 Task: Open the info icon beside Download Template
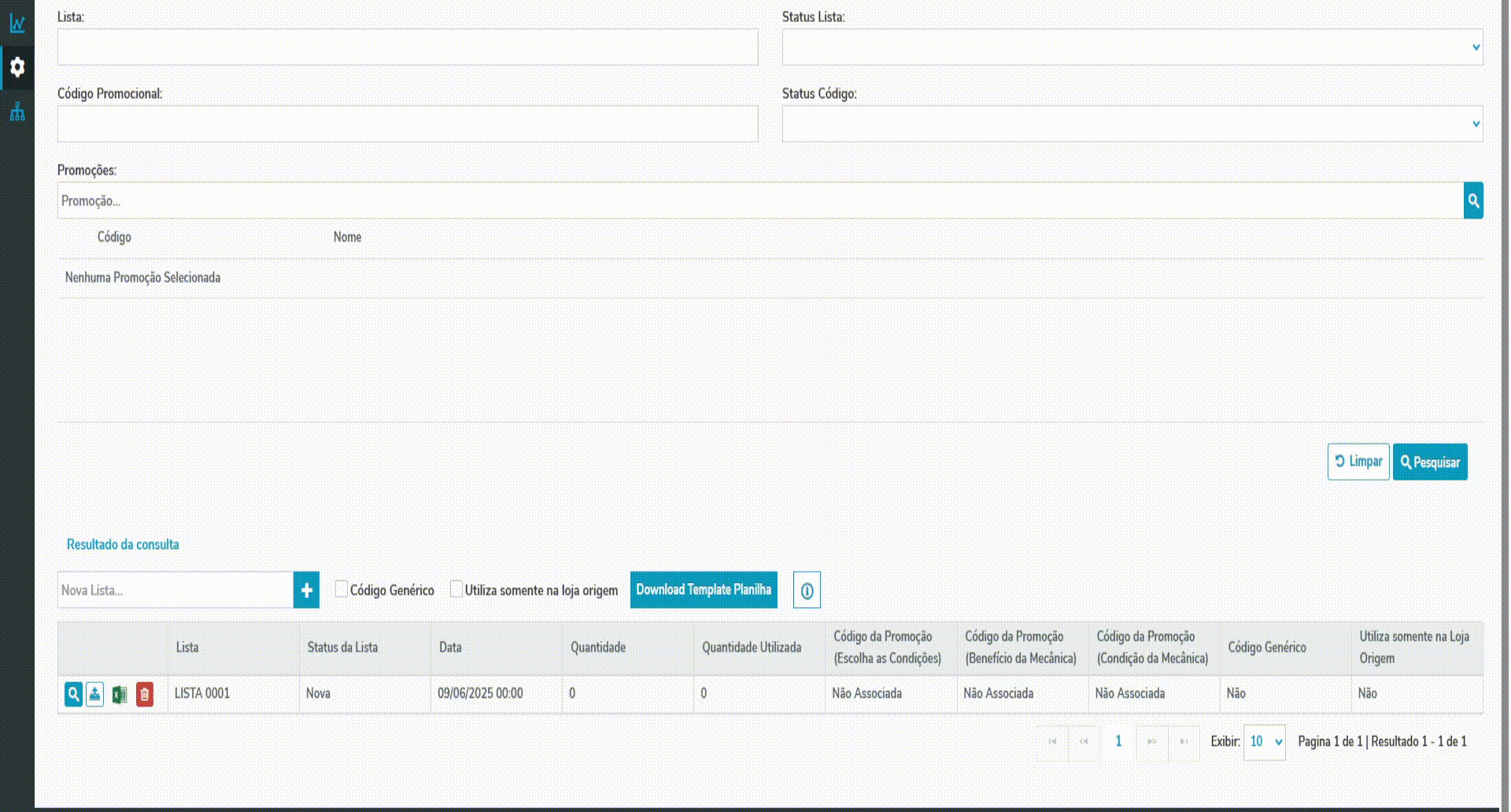[807, 590]
